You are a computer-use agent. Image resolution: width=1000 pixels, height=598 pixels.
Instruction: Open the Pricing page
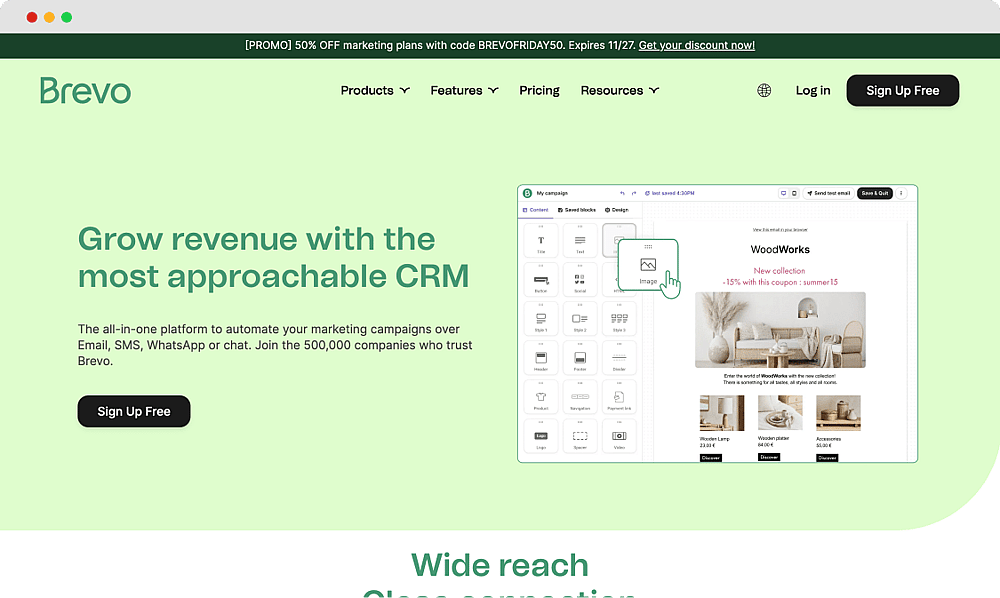pyautogui.click(x=540, y=91)
